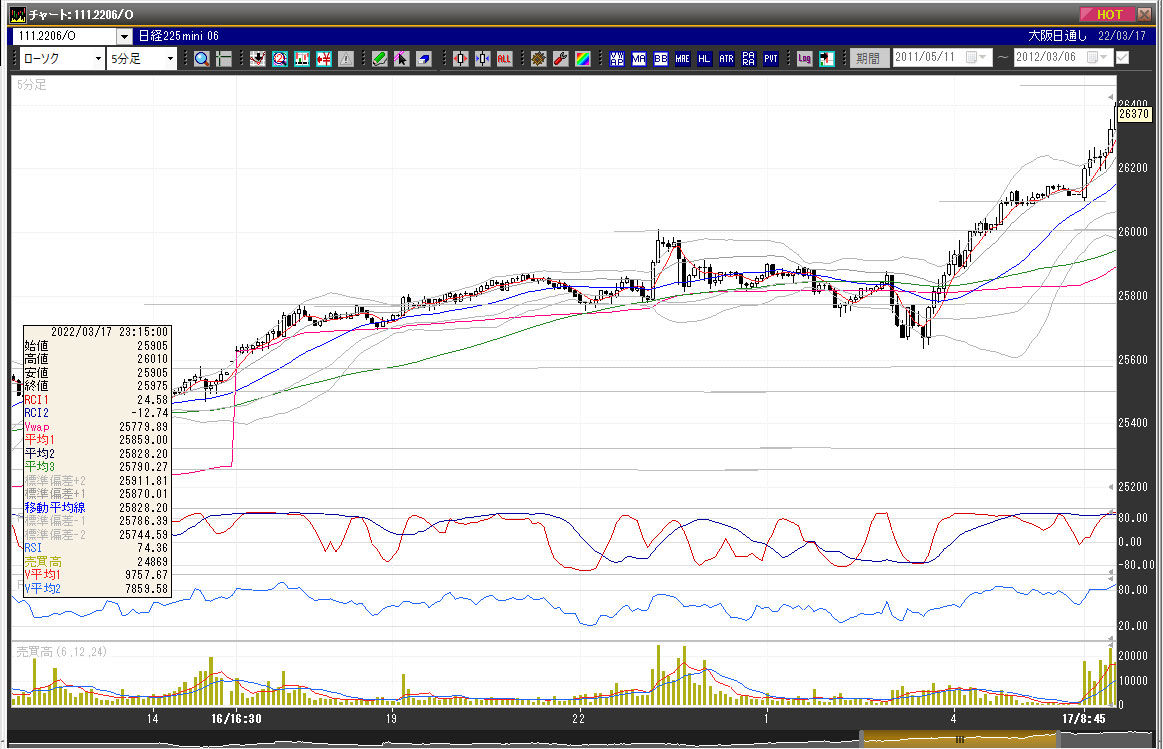Toggle the BB Bollinger Bands indicator
The image size is (1163, 749).
(661, 59)
